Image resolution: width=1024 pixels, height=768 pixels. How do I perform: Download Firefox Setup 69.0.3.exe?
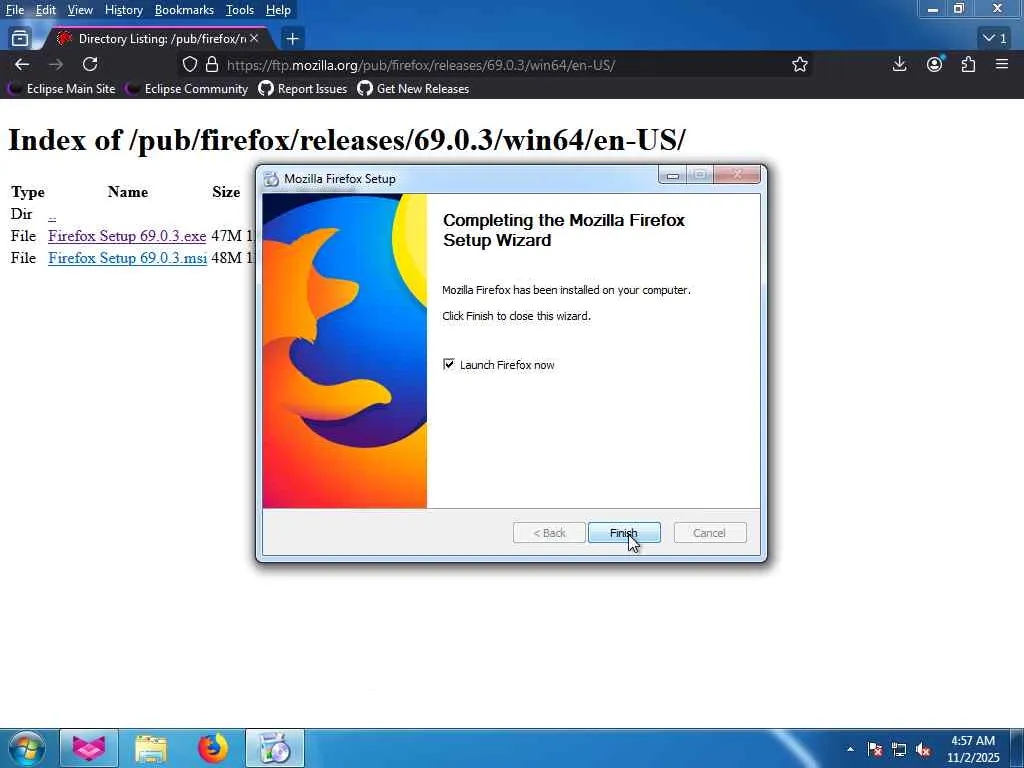coord(127,236)
